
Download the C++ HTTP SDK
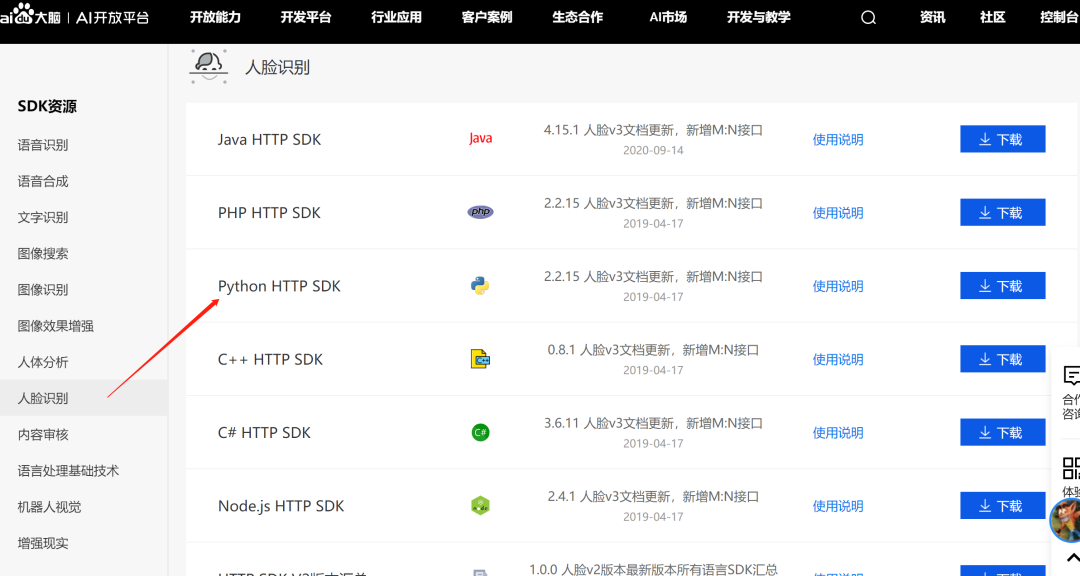(x=1002, y=359)
